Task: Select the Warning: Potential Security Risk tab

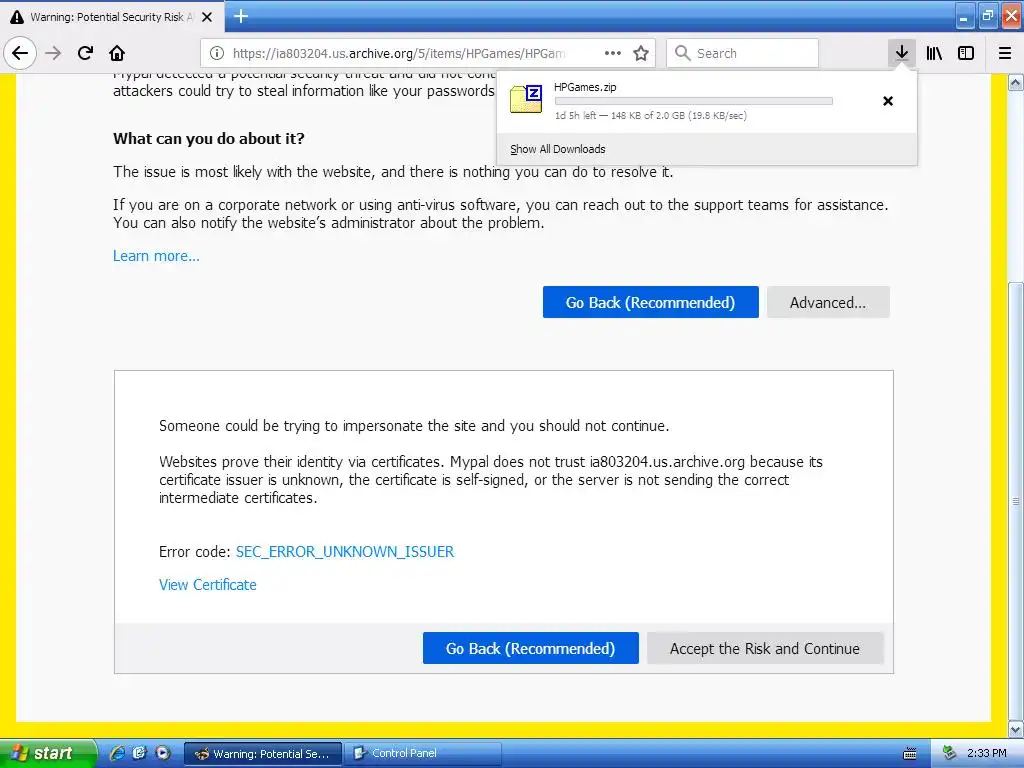Action: 112,17
